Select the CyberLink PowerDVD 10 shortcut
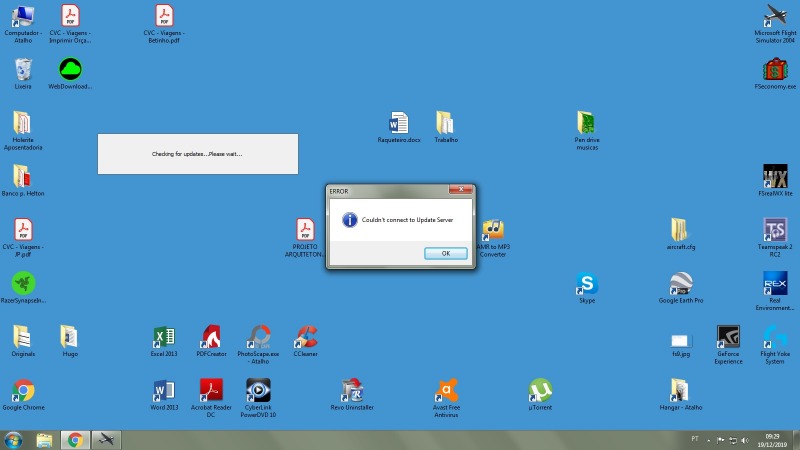This screenshot has width=800, height=450. click(x=258, y=398)
